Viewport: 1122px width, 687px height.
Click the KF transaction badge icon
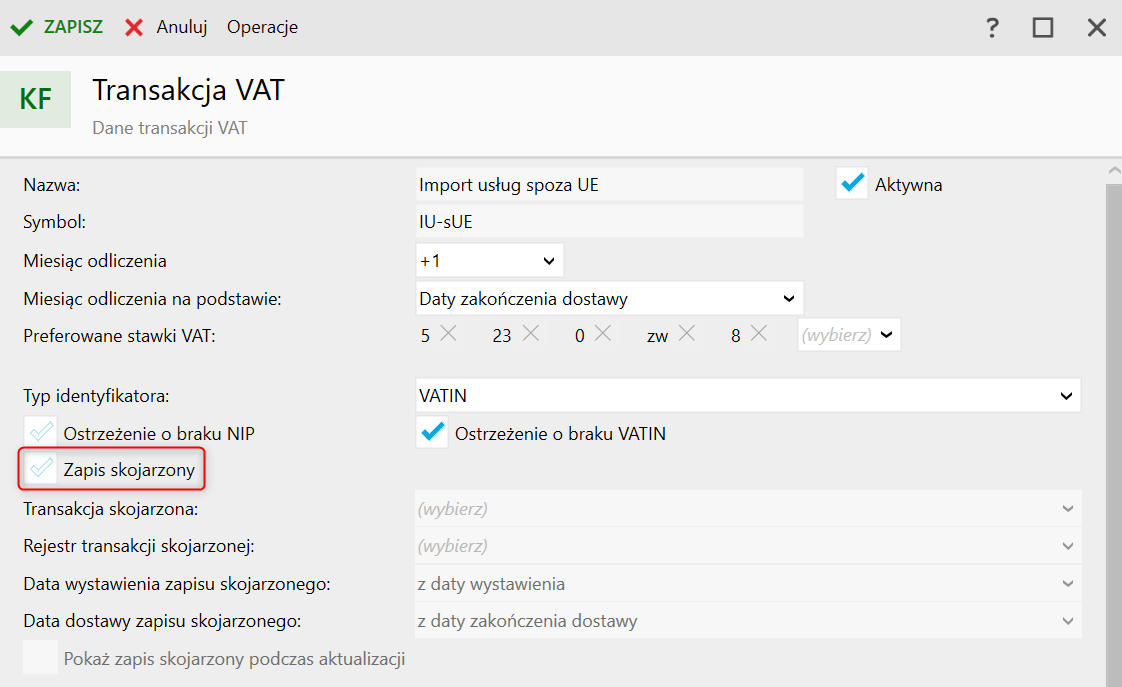(36, 99)
